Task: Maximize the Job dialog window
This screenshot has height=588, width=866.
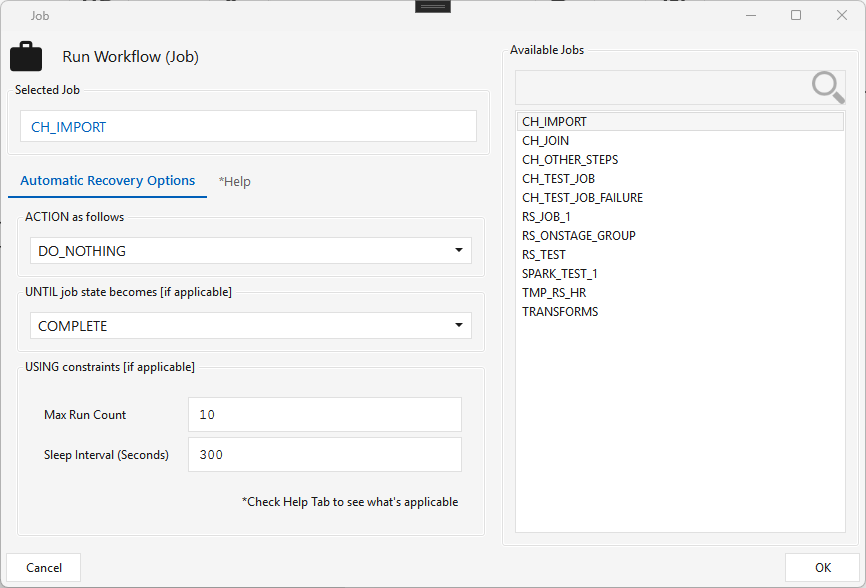Action: (x=796, y=15)
